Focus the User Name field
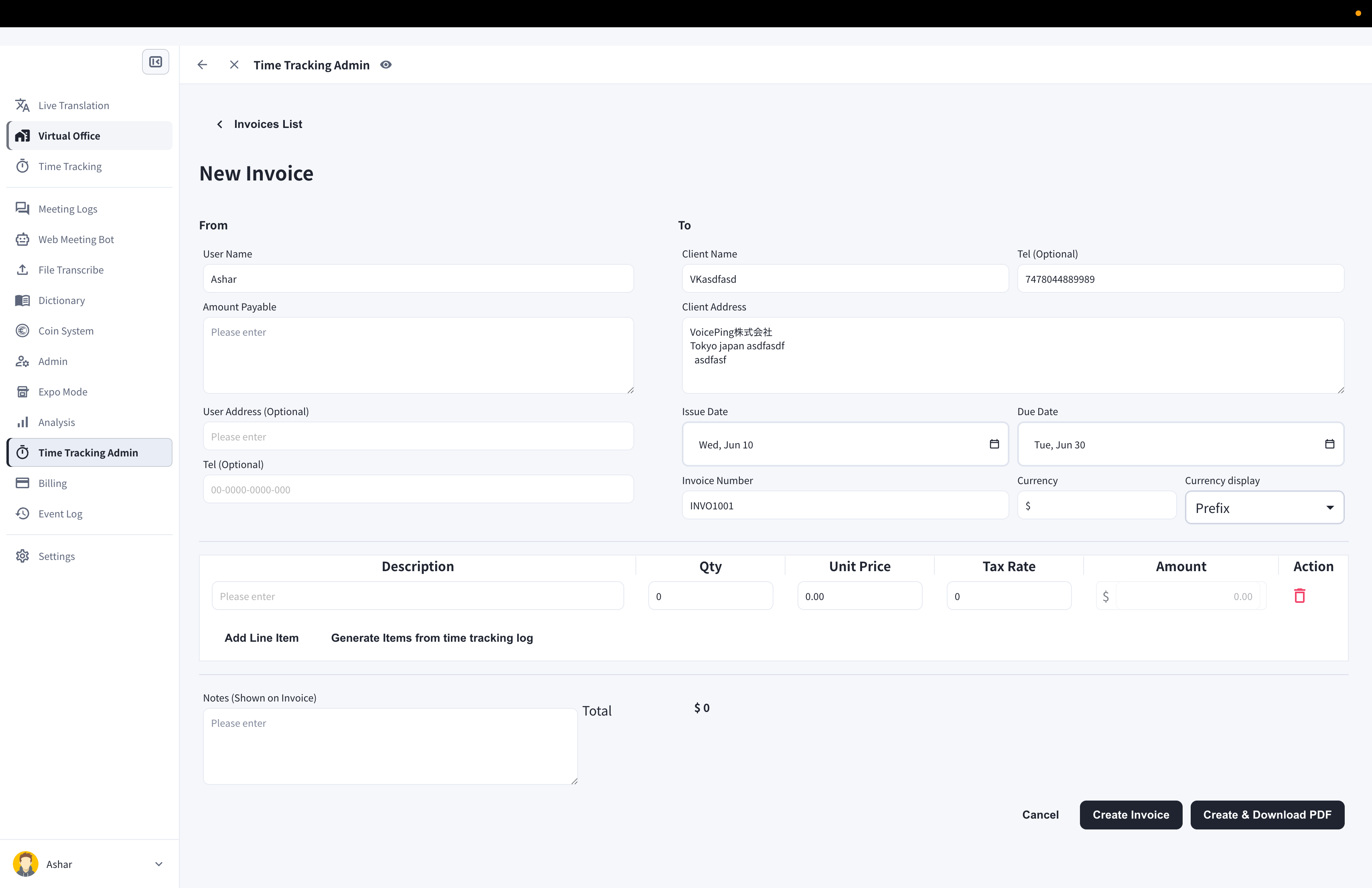 pyautogui.click(x=418, y=279)
